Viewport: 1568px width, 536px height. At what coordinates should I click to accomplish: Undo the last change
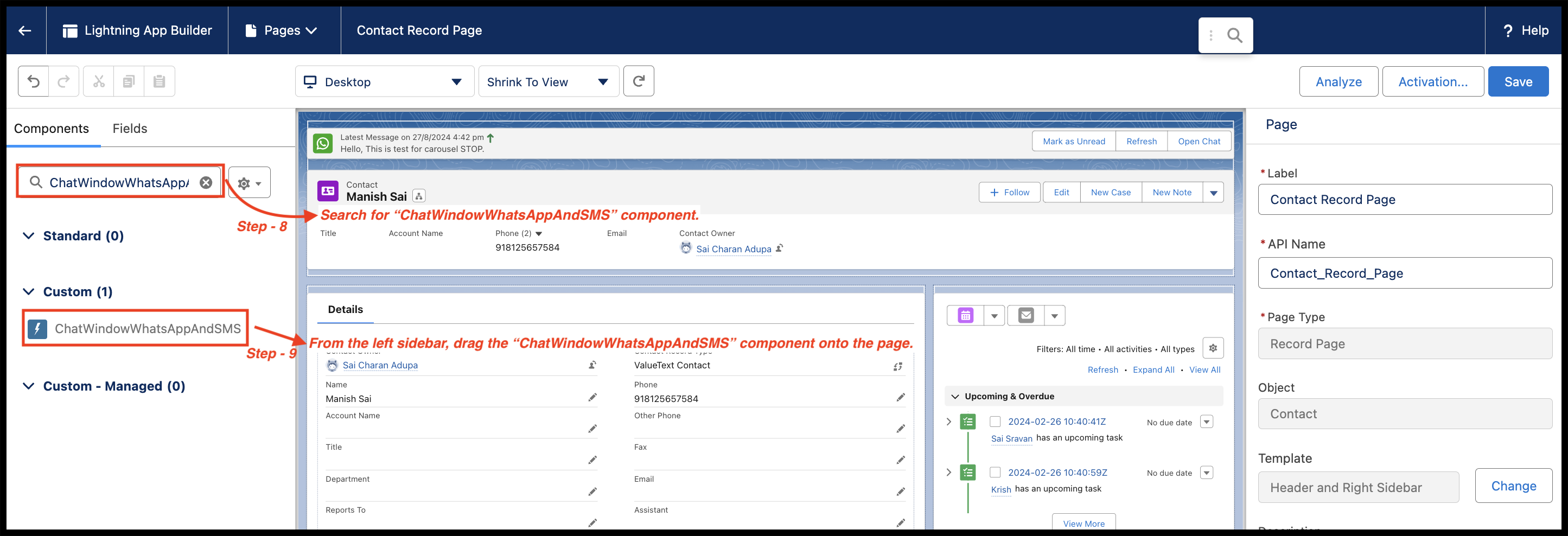coord(34,81)
